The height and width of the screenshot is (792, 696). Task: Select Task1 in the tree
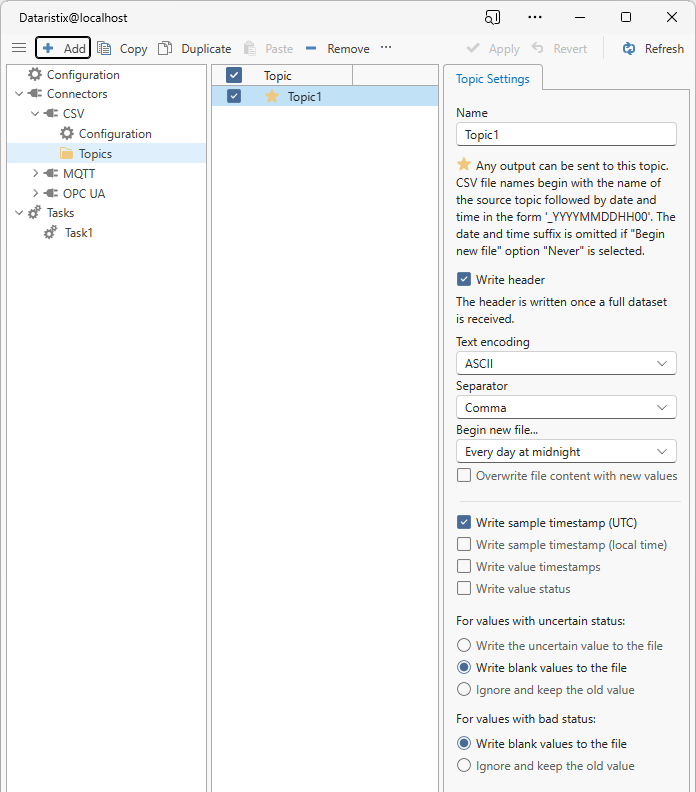point(78,233)
